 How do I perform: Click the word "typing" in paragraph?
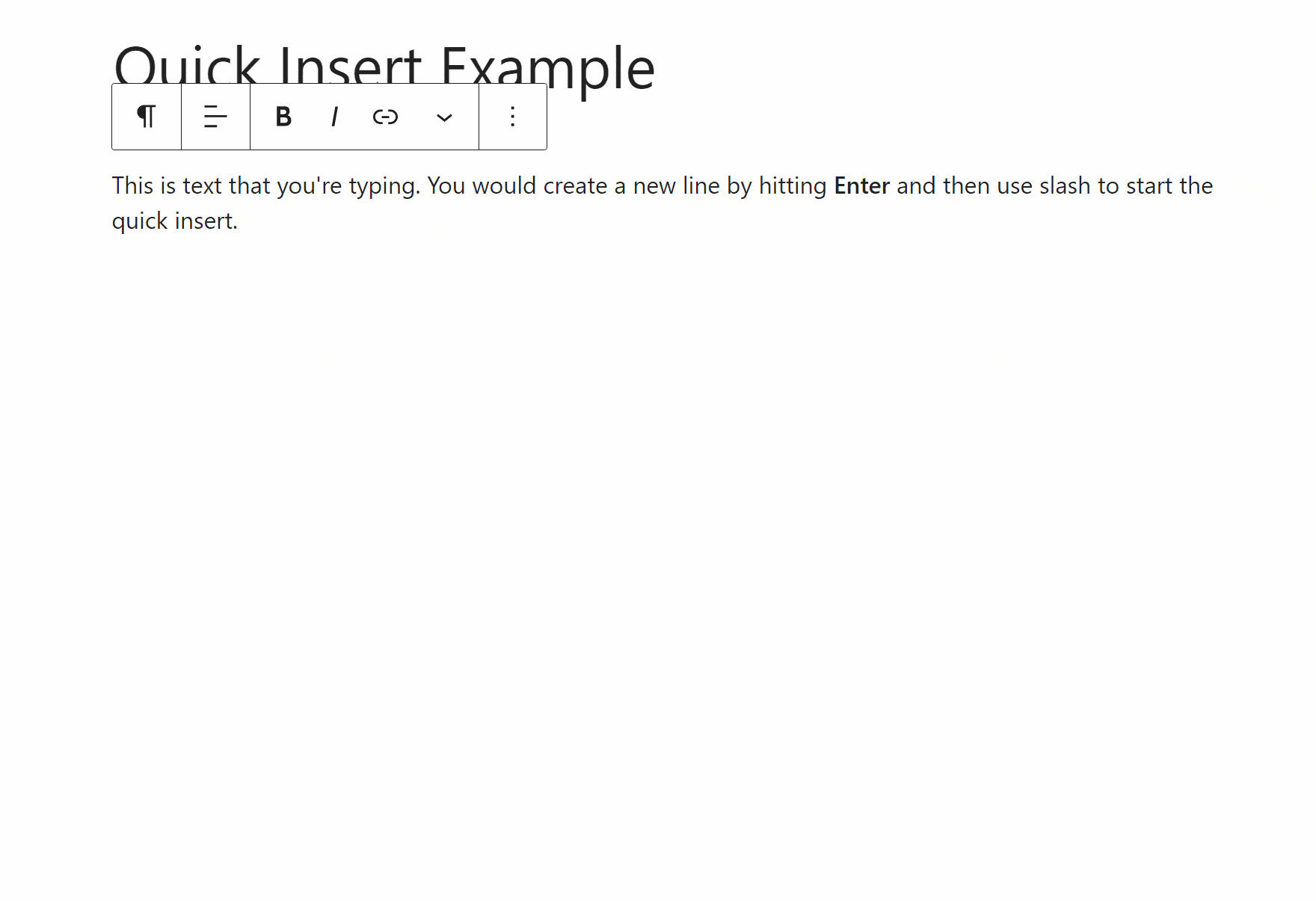click(381, 185)
